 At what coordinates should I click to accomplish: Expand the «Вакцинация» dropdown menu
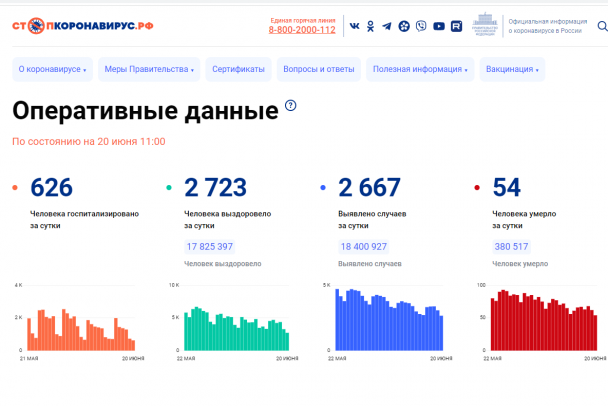pyautogui.click(x=513, y=70)
